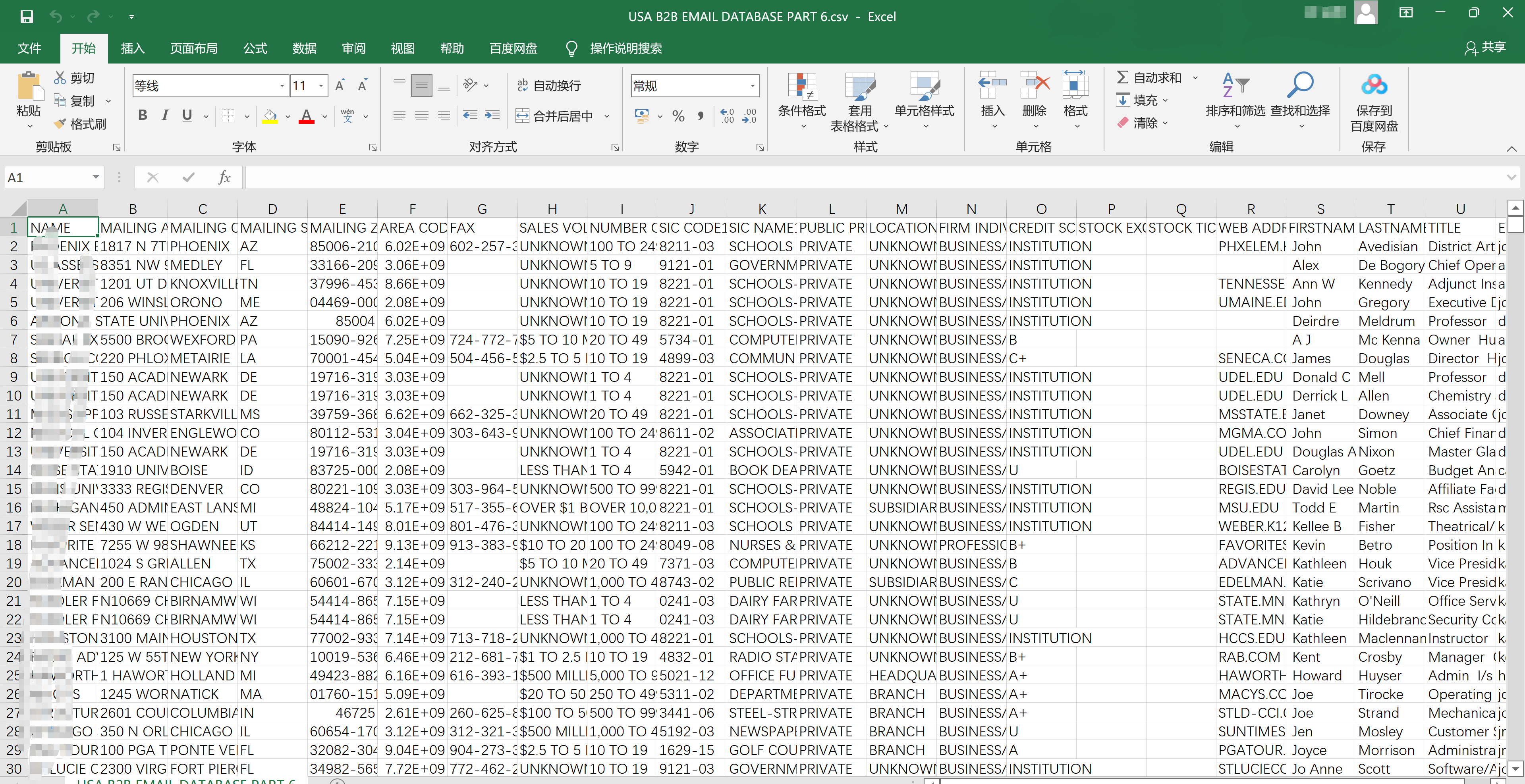Expand the AutoSum (自动求和) dropdown arrow
This screenshot has width=1525, height=784.
click(x=1195, y=77)
